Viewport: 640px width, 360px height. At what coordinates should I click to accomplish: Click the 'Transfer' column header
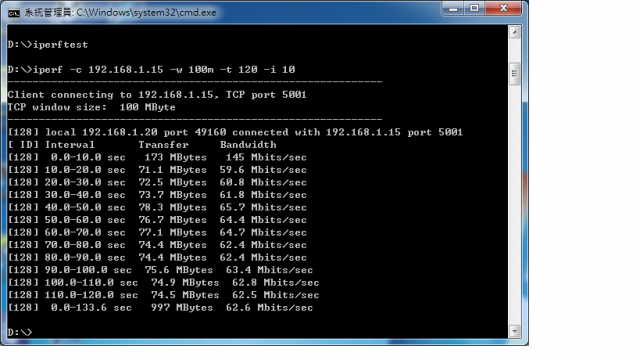[x=163, y=145]
